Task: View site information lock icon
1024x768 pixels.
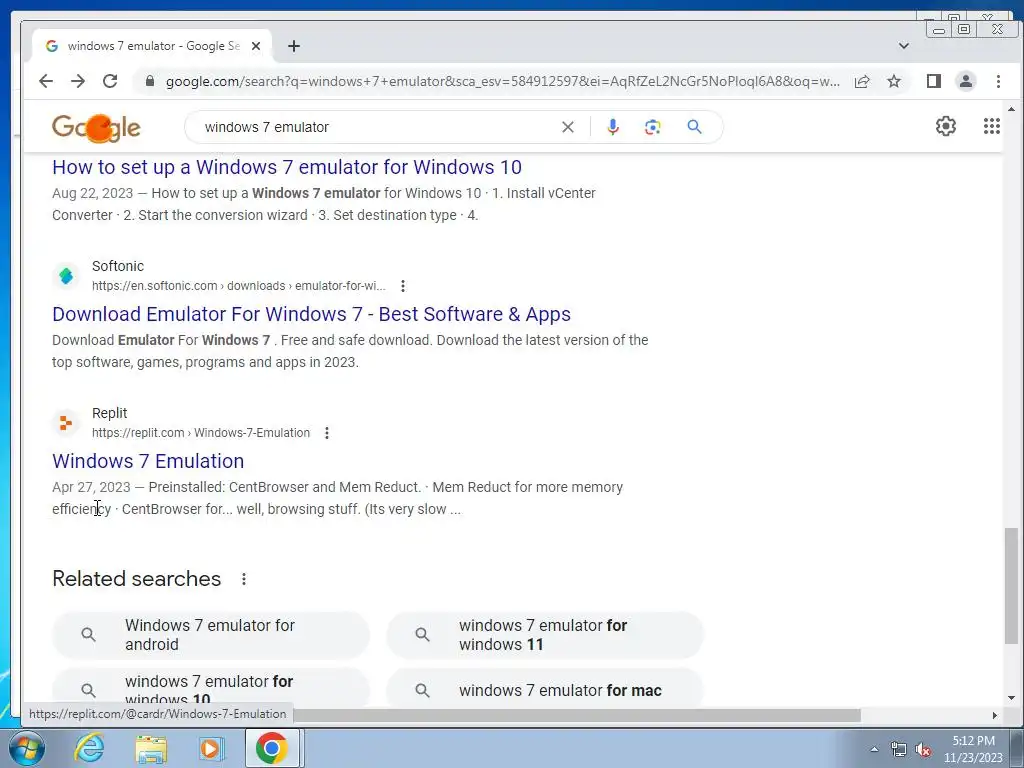Action: (x=150, y=81)
